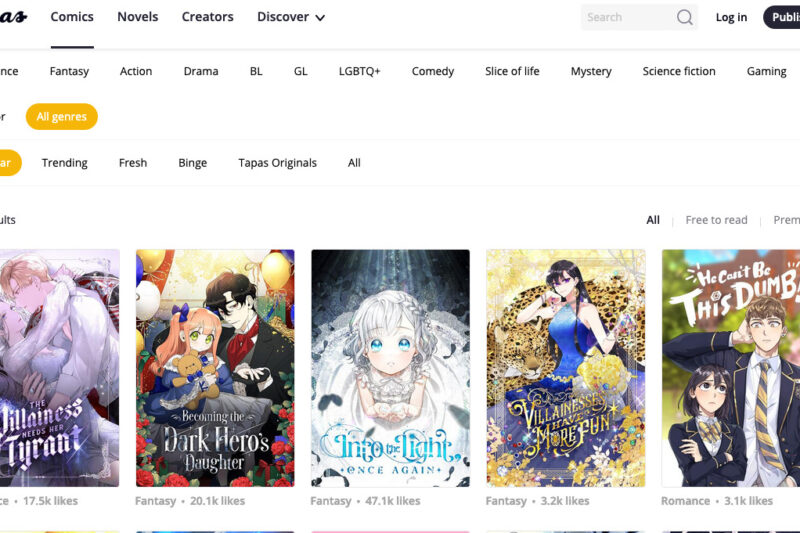800x533 pixels.
Task: Select Science fiction genre
Action: (x=679, y=71)
